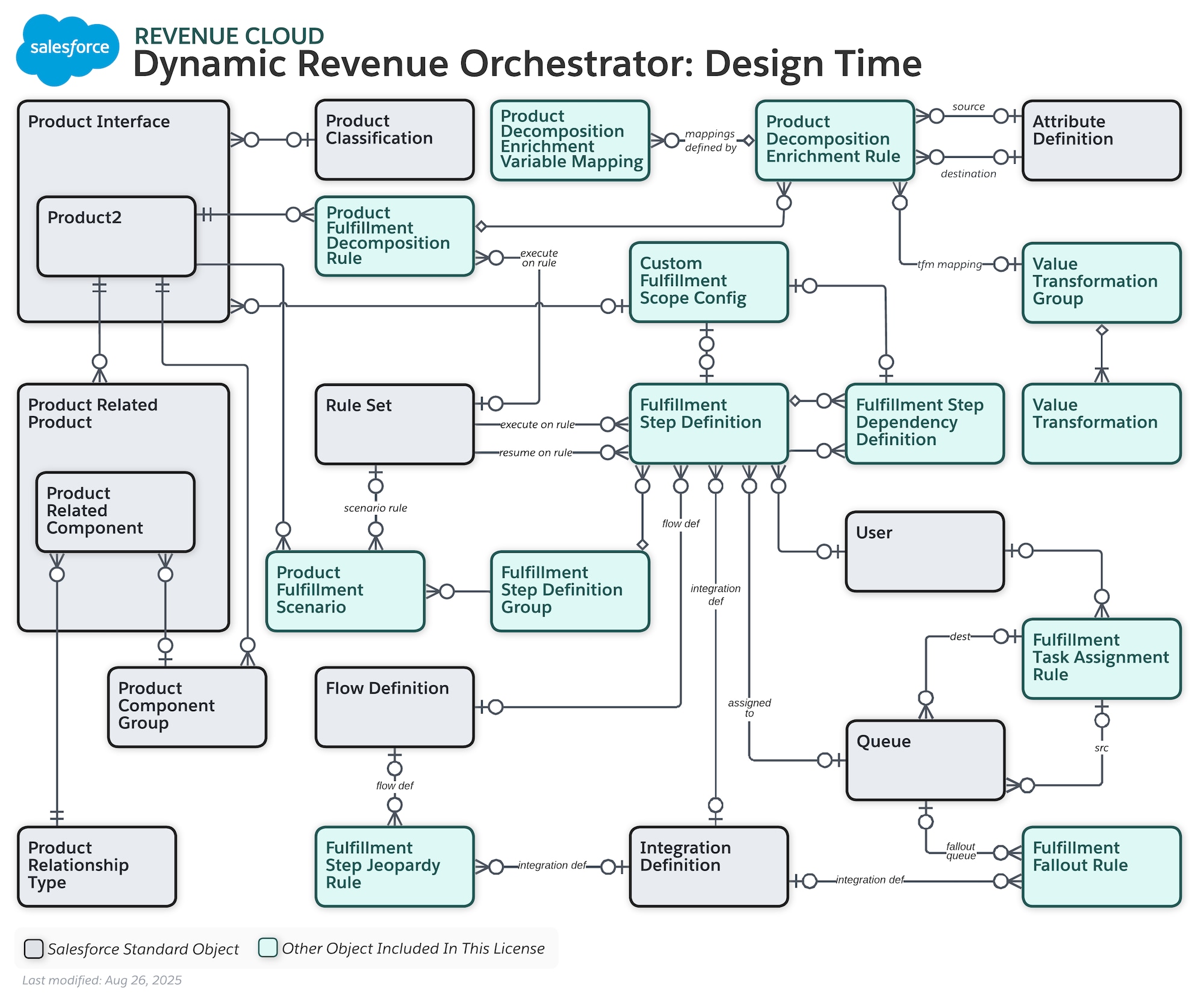
Task: Click the 'resume on rule' label
Action: pos(536,453)
